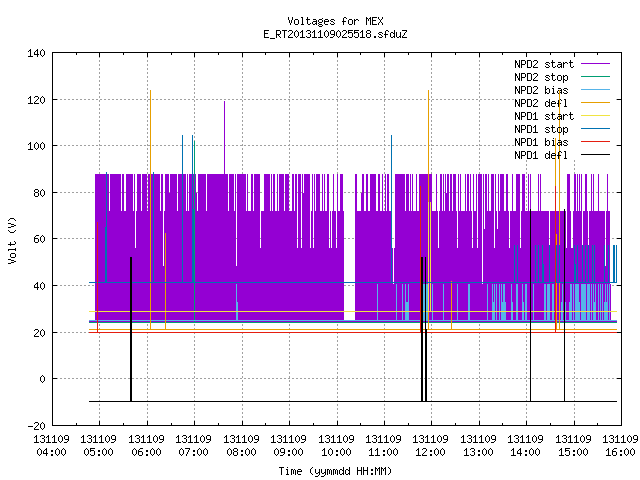This screenshot has width=640, height=480.
Task: Click the 20 y-axis tick label
Action: (39, 333)
